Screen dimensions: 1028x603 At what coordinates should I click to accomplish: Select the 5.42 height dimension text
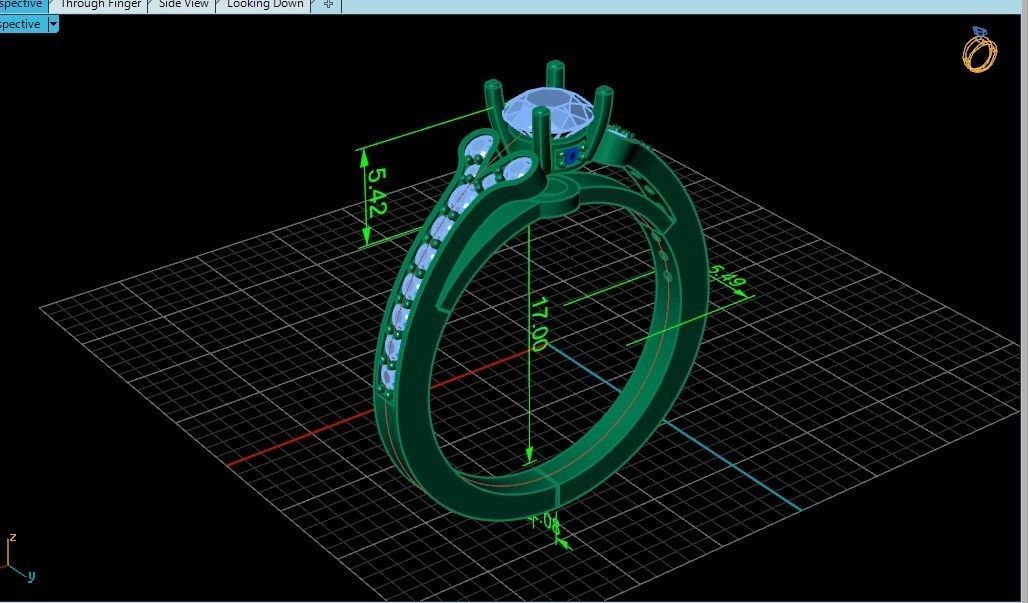[x=377, y=192]
